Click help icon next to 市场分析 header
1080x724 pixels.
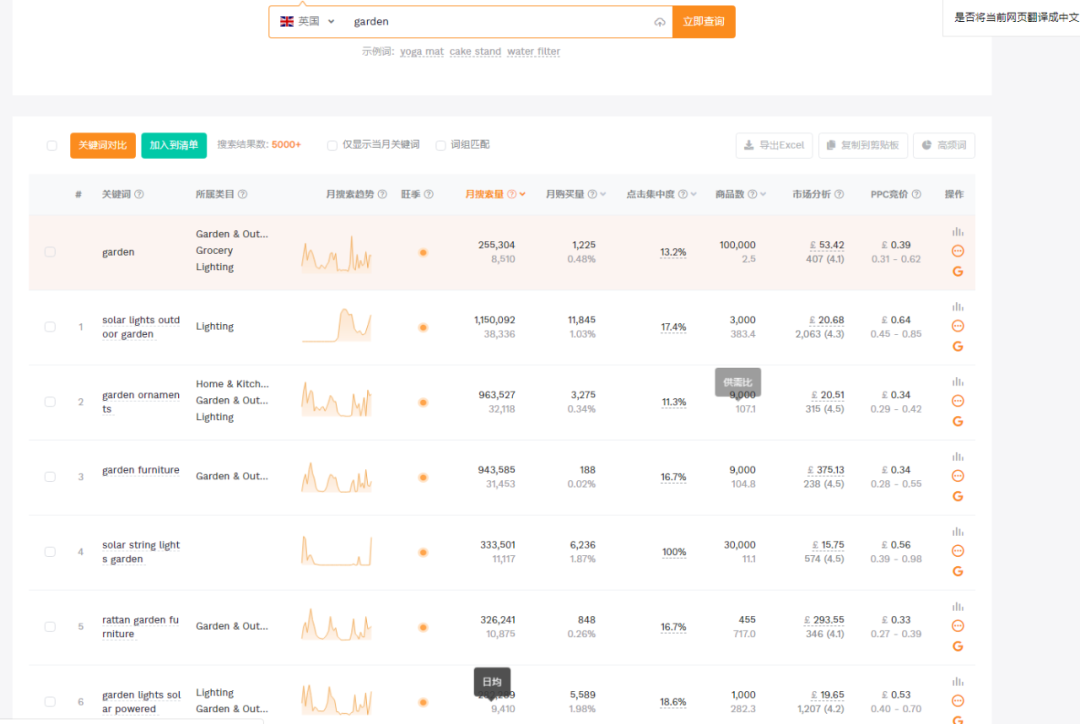coord(839,194)
